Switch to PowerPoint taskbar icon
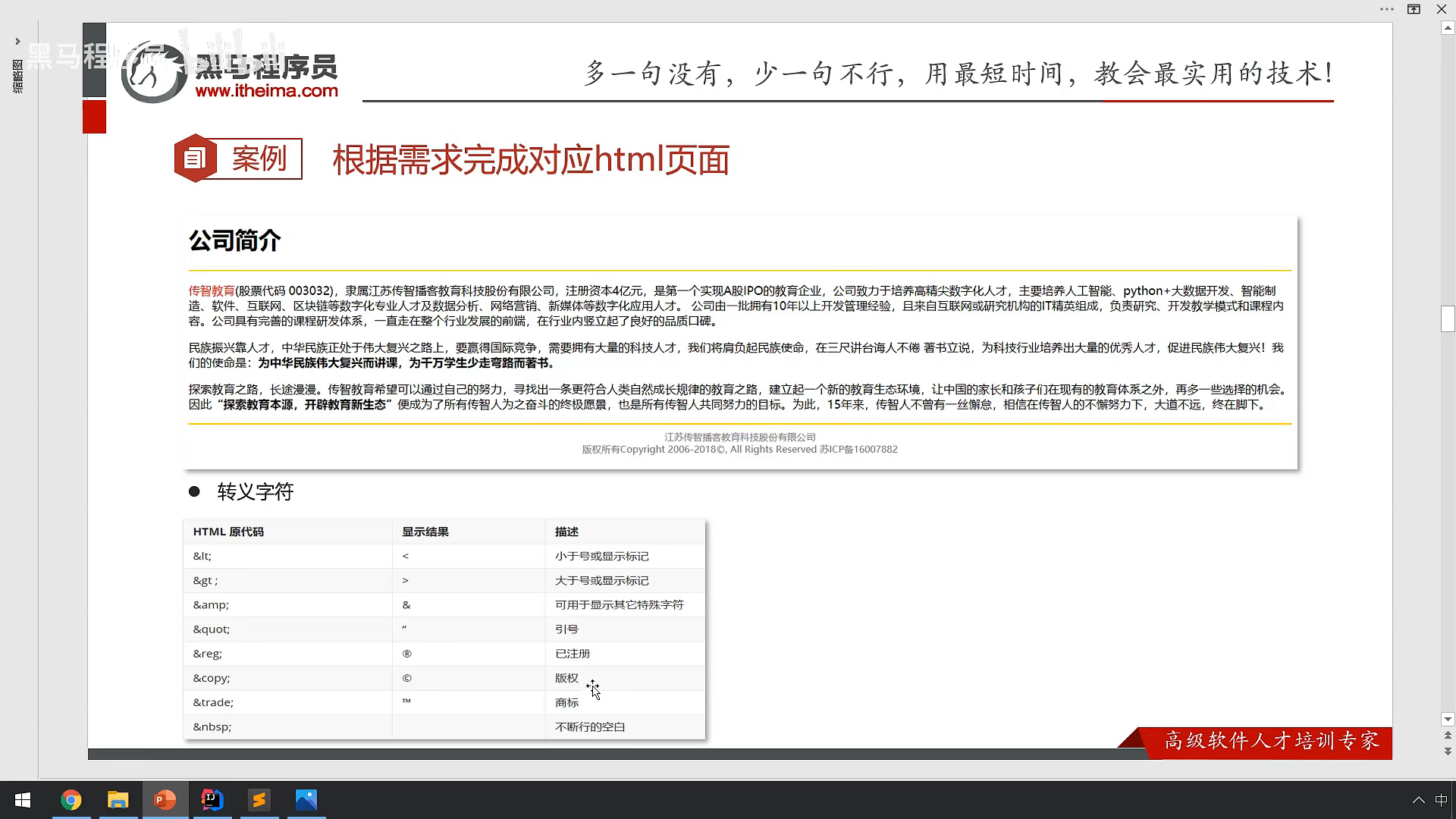The image size is (1456, 819). [165, 800]
